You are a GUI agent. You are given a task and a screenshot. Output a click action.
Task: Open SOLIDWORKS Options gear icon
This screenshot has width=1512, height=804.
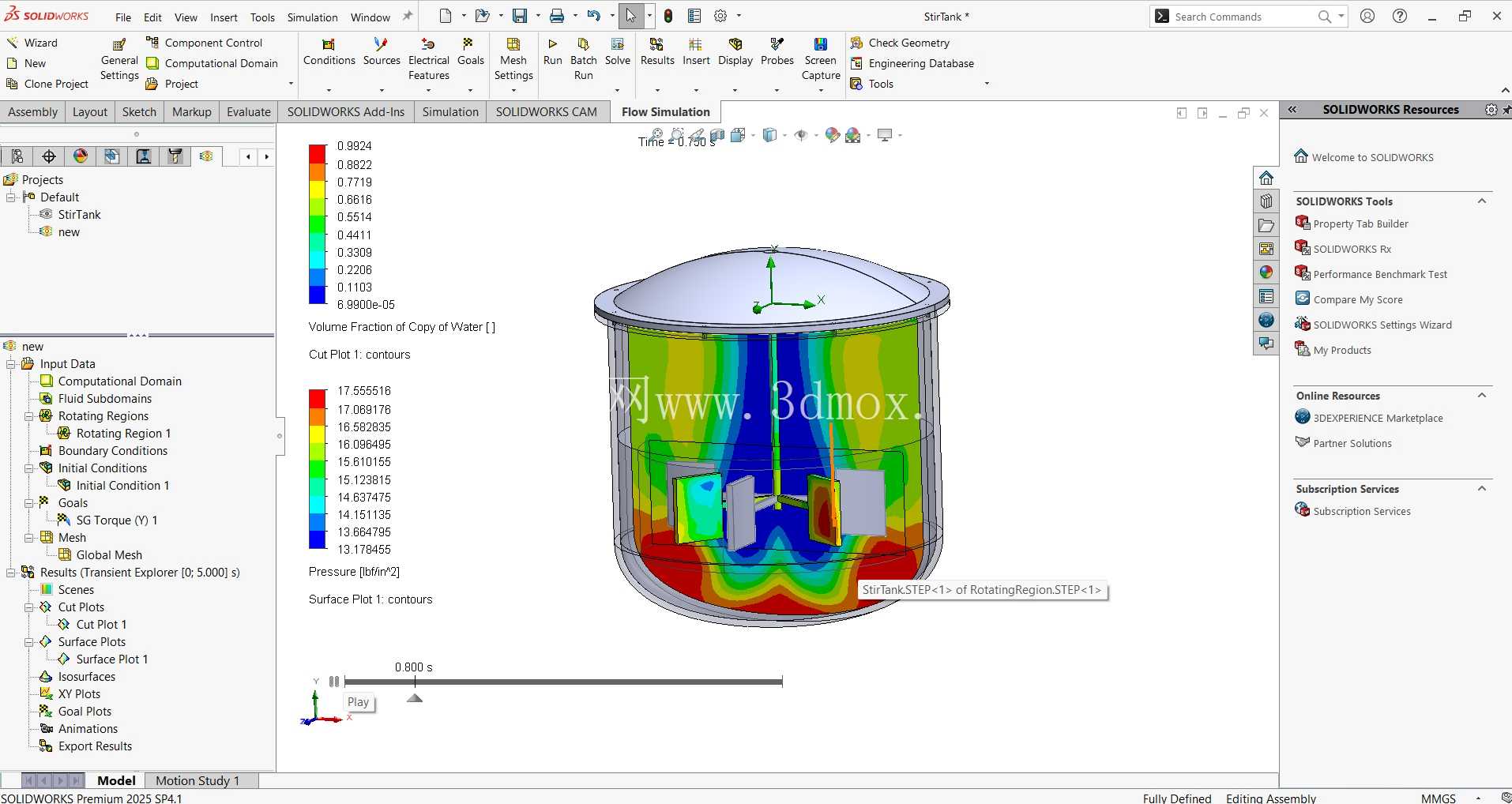click(x=720, y=16)
